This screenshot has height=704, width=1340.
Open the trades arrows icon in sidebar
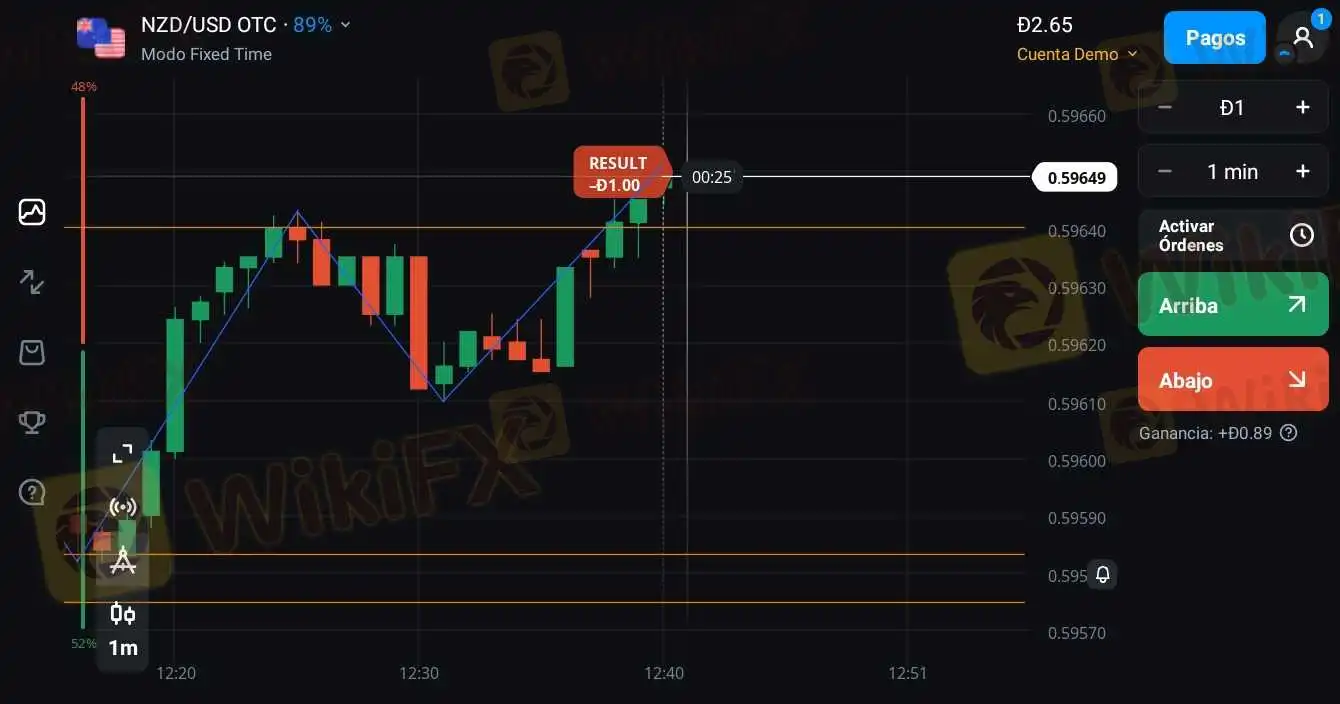tap(32, 282)
